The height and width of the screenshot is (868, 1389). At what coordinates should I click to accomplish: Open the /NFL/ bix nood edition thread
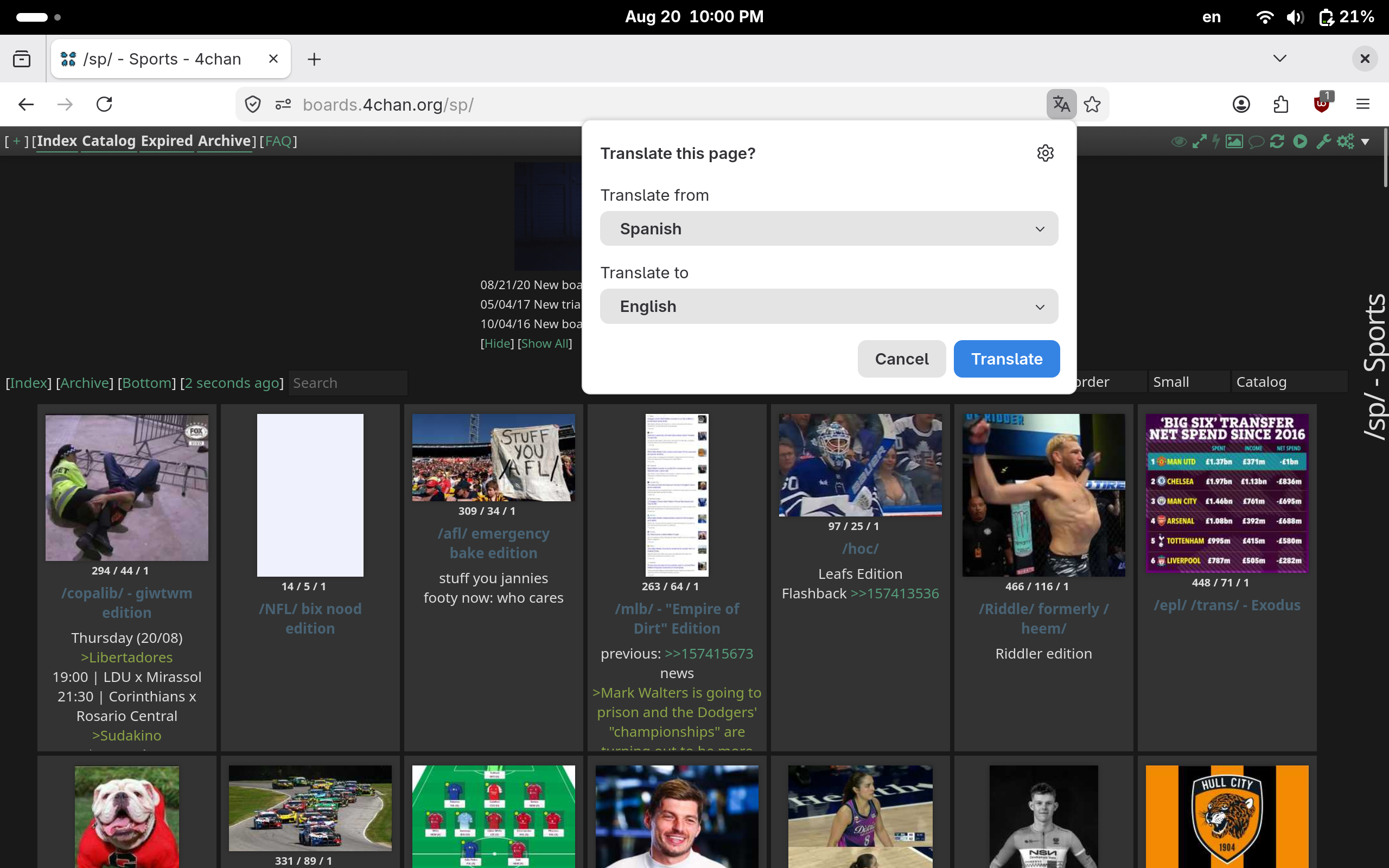point(310,618)
